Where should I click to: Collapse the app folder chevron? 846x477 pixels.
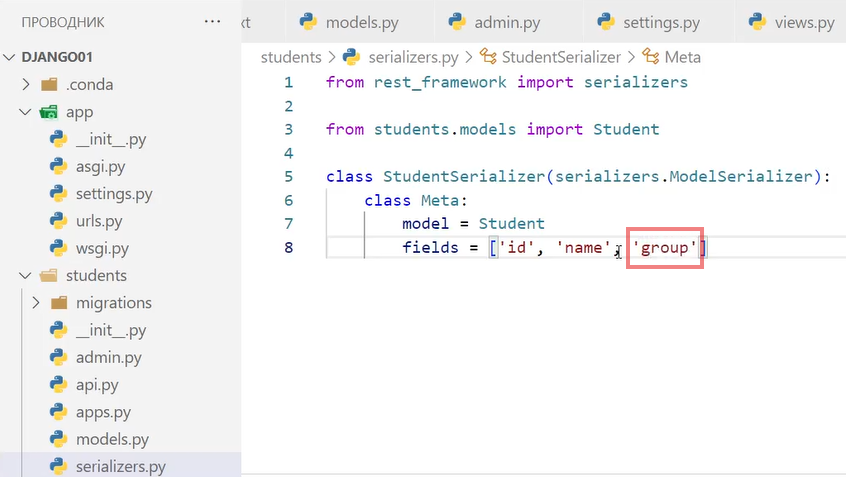[x=27, y=112]
